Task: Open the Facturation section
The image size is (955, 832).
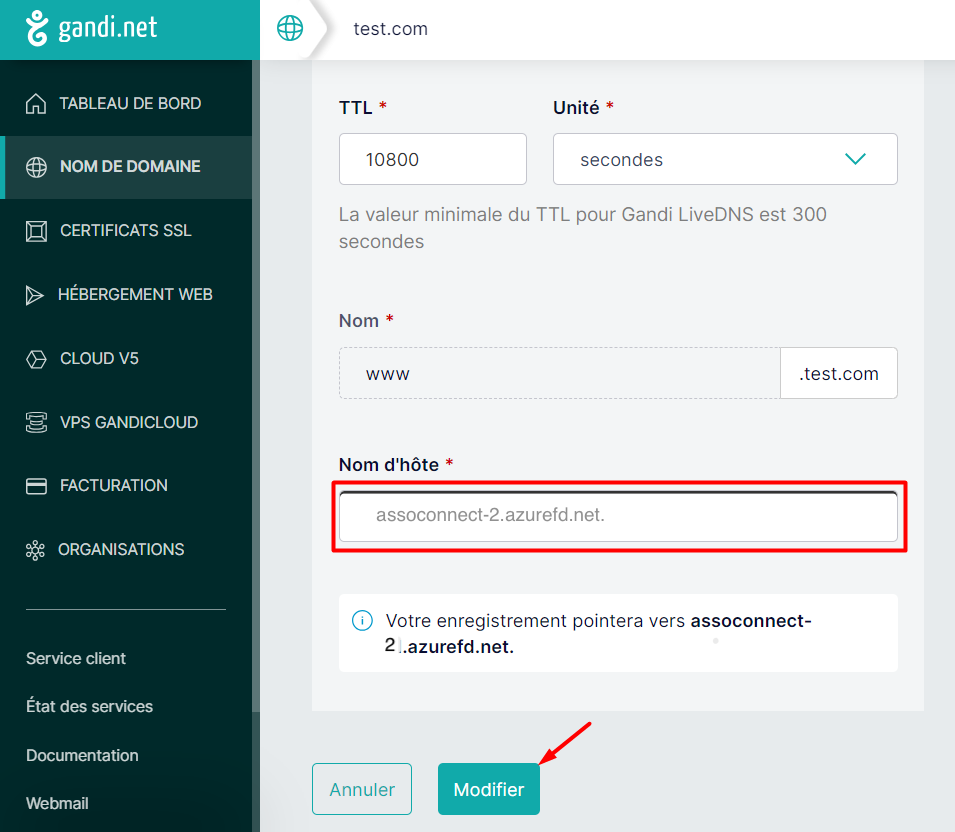Action: click(126, 485)
